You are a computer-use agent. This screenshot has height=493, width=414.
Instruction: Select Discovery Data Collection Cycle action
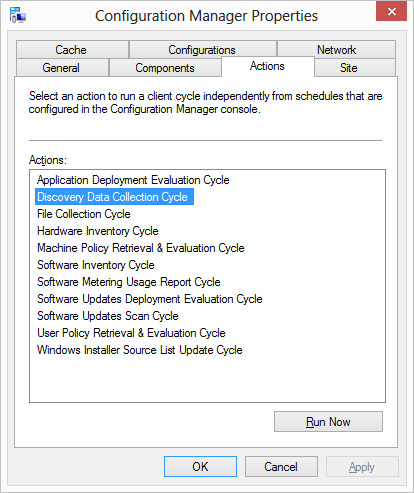[x=114, y=197]
